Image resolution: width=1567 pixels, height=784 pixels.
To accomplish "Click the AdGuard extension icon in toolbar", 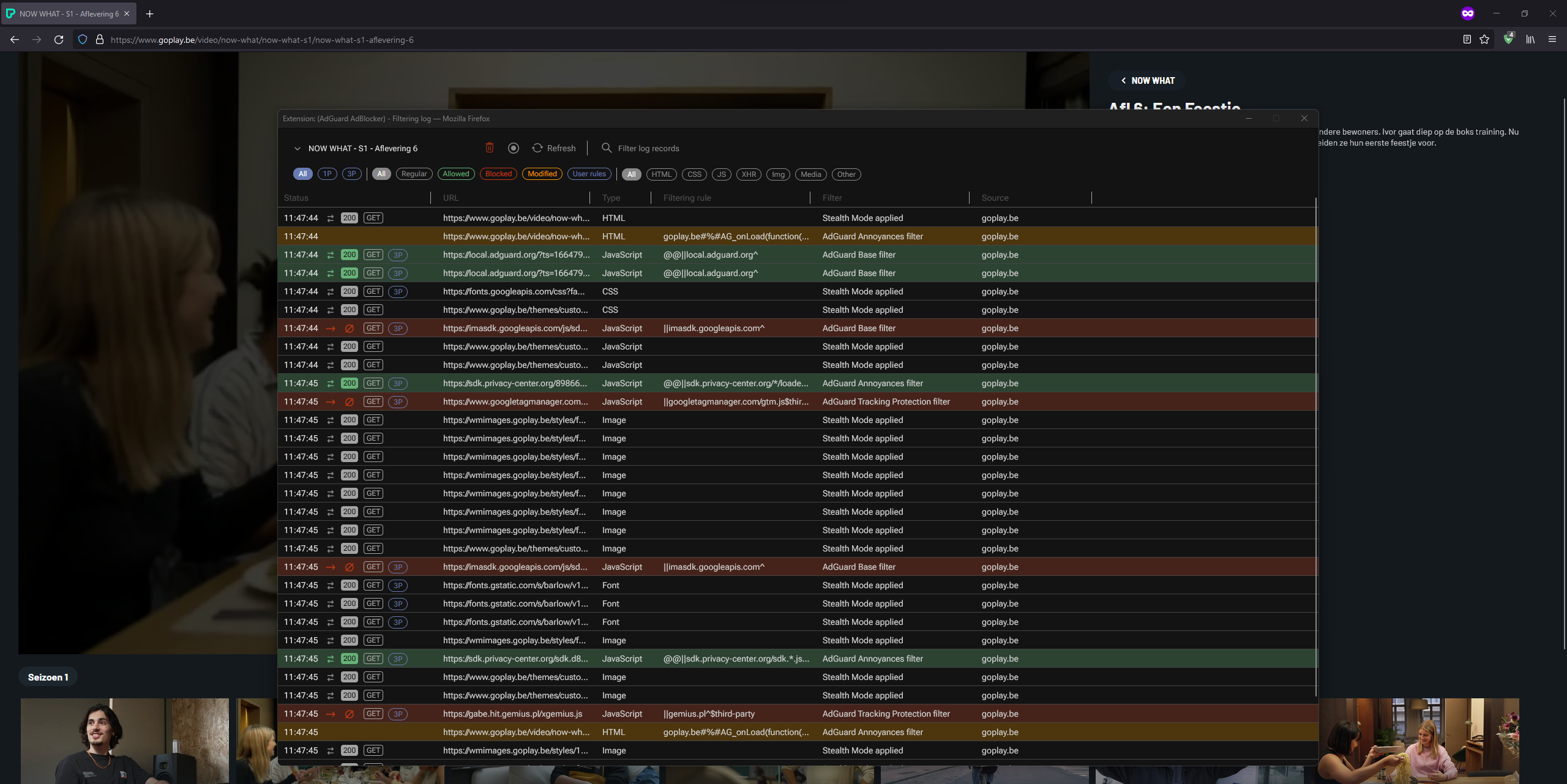I will click(x=1508, y=39).
